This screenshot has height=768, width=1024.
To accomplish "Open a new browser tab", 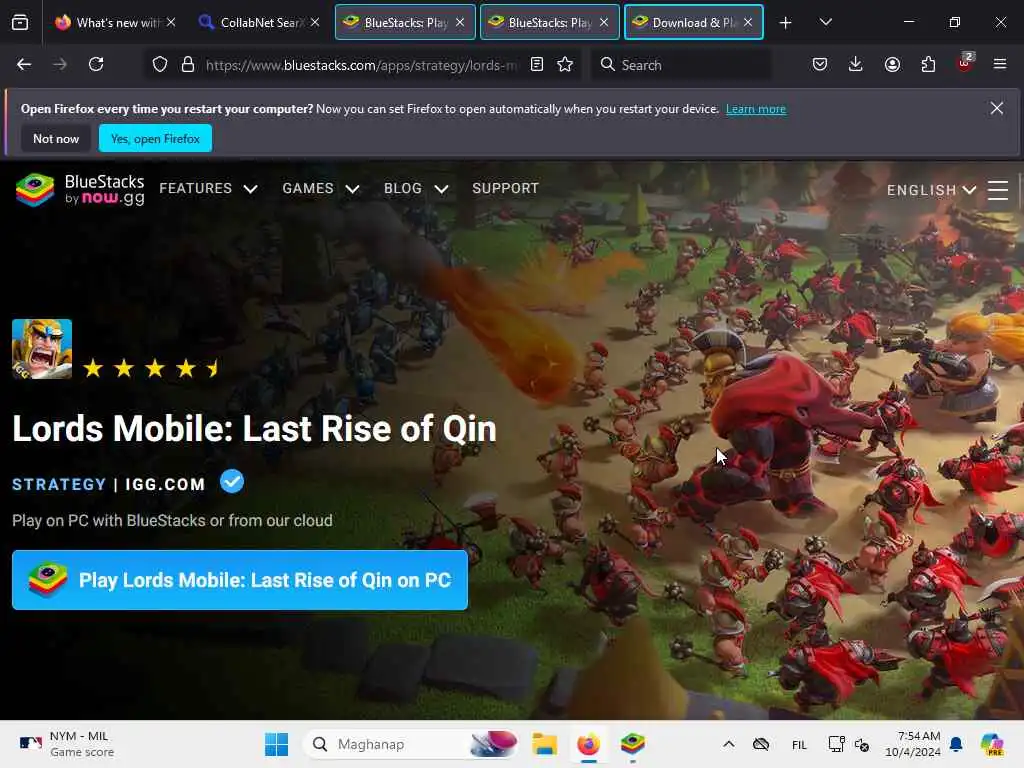I will click(786, 23).
